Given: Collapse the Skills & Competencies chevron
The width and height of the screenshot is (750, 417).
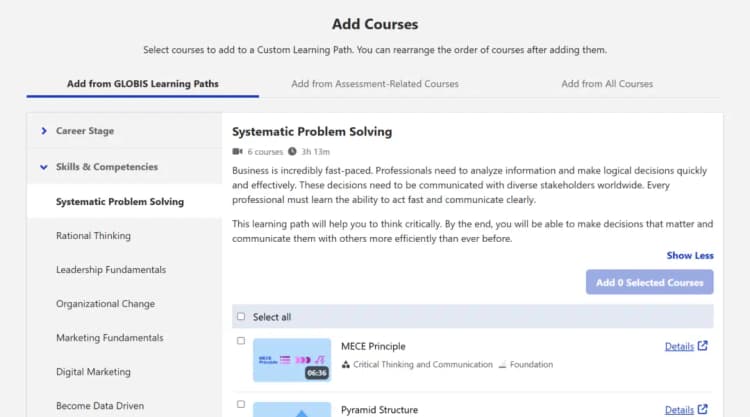Looking at the screenshot, I should 44,167.
